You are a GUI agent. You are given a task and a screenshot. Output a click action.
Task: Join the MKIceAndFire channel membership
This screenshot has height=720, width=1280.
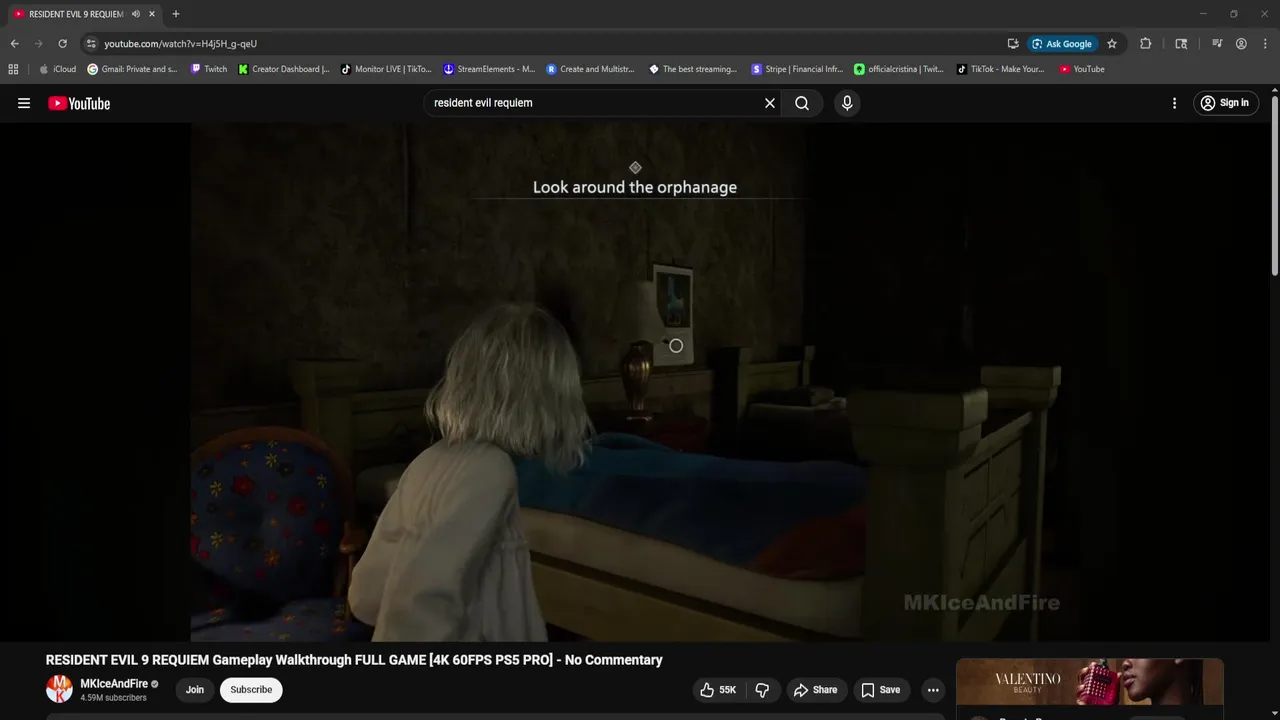[x=195, y=690]
